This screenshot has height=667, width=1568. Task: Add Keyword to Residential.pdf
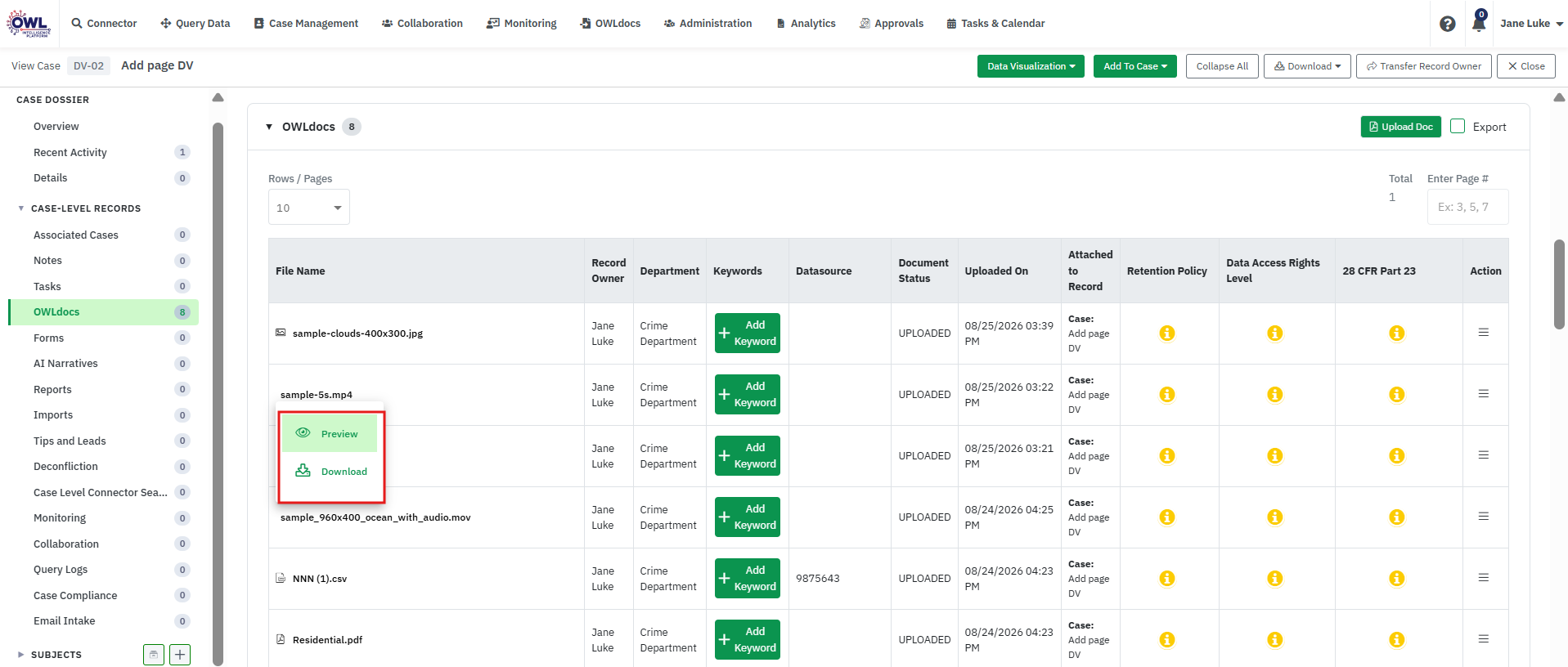(748, 640)
